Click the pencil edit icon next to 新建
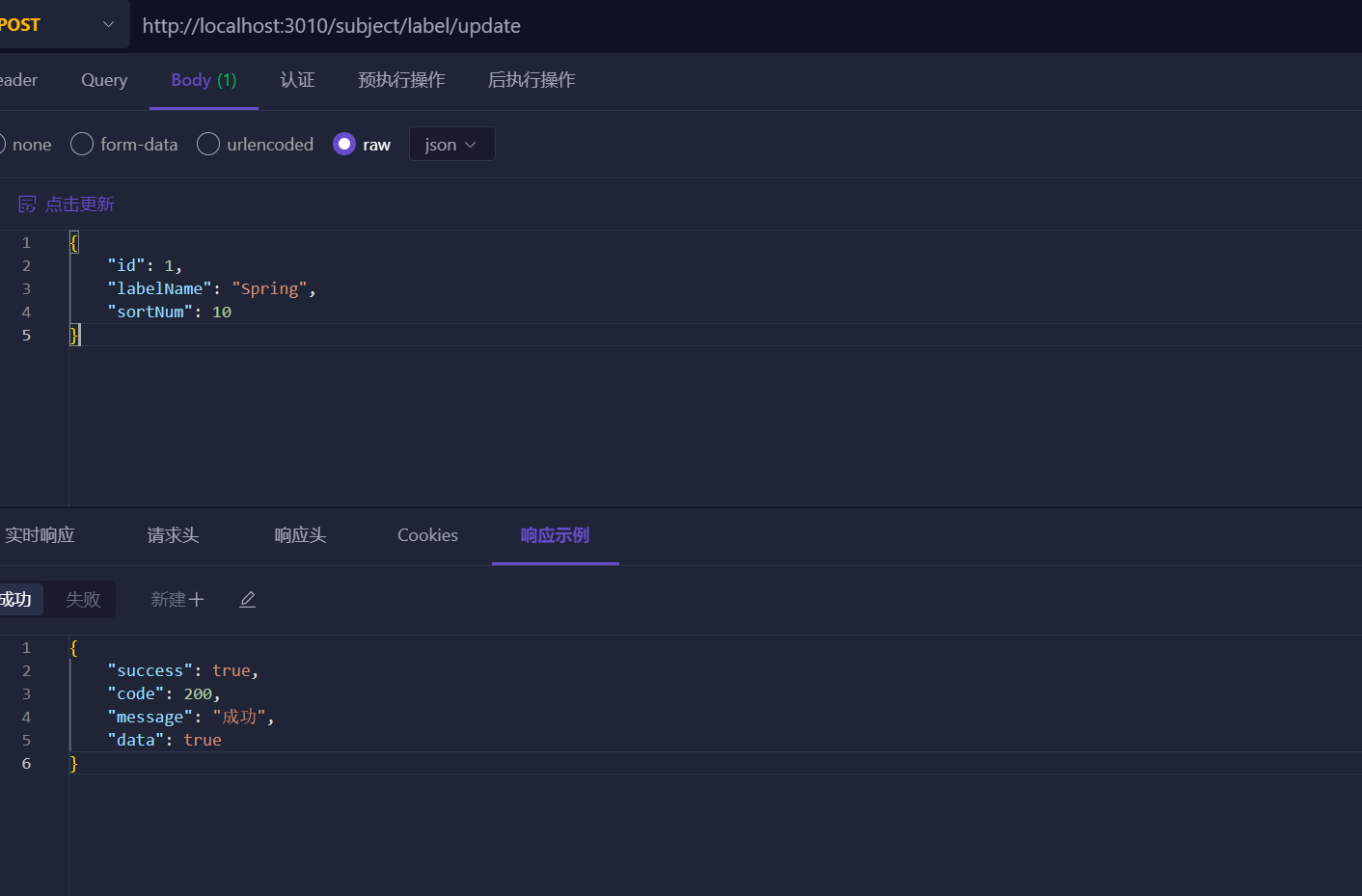 coord(248,600)
